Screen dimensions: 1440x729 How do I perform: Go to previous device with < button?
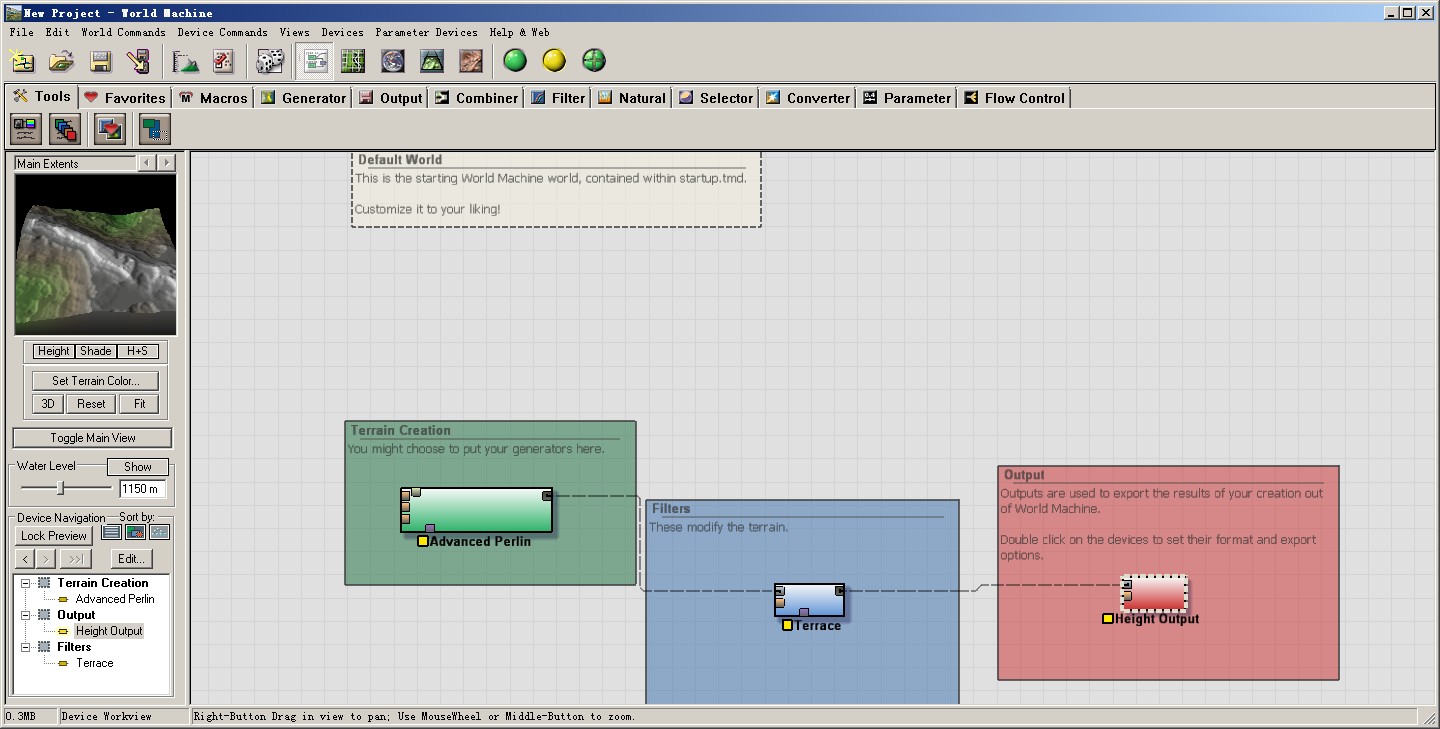coord(26,559)
